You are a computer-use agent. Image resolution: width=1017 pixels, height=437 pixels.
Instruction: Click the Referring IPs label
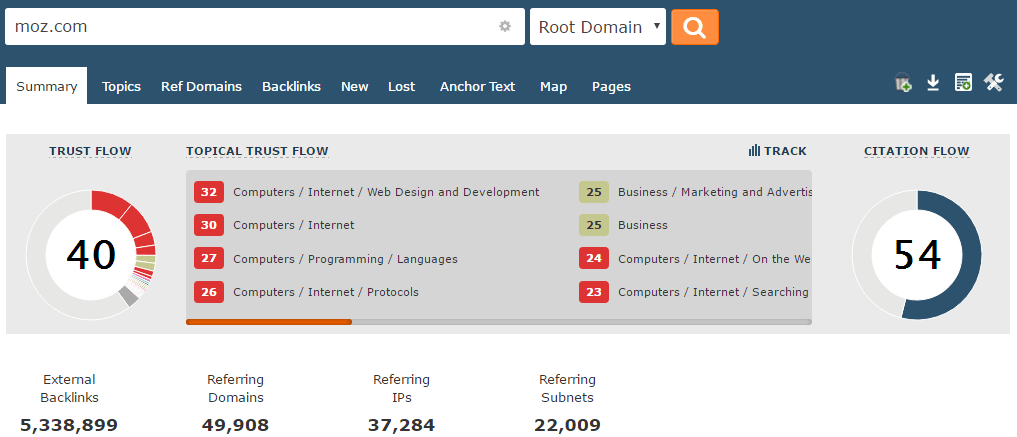coord(401,388)
